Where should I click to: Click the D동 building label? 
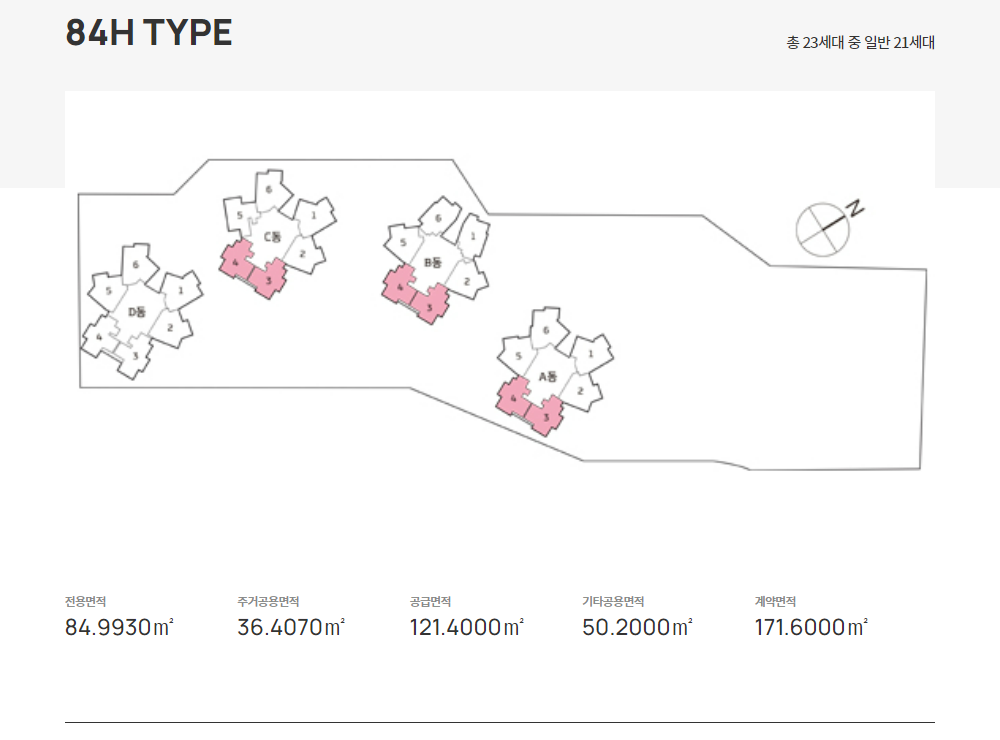click(137, 312)
